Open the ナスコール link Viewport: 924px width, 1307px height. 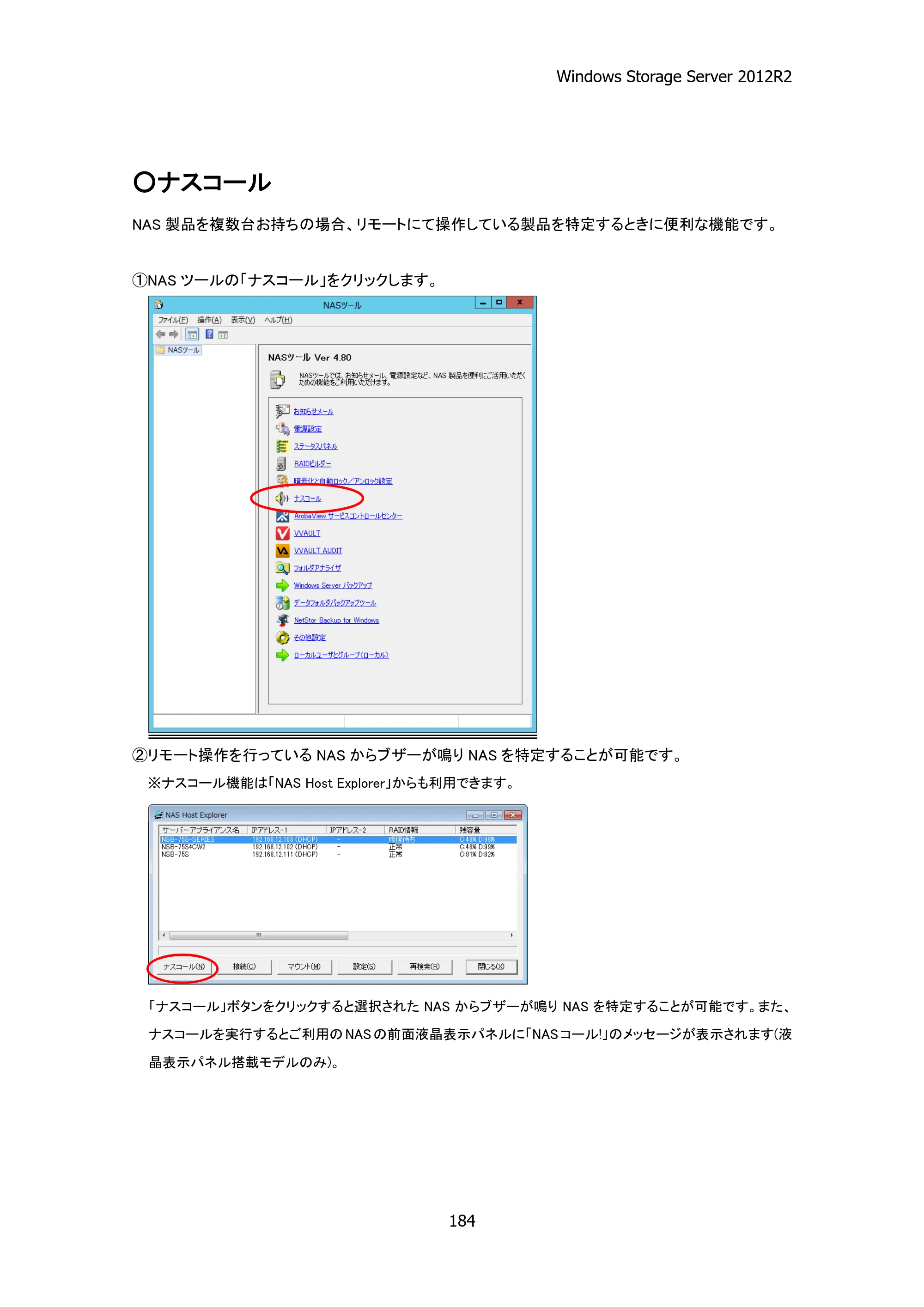(307, 498)
